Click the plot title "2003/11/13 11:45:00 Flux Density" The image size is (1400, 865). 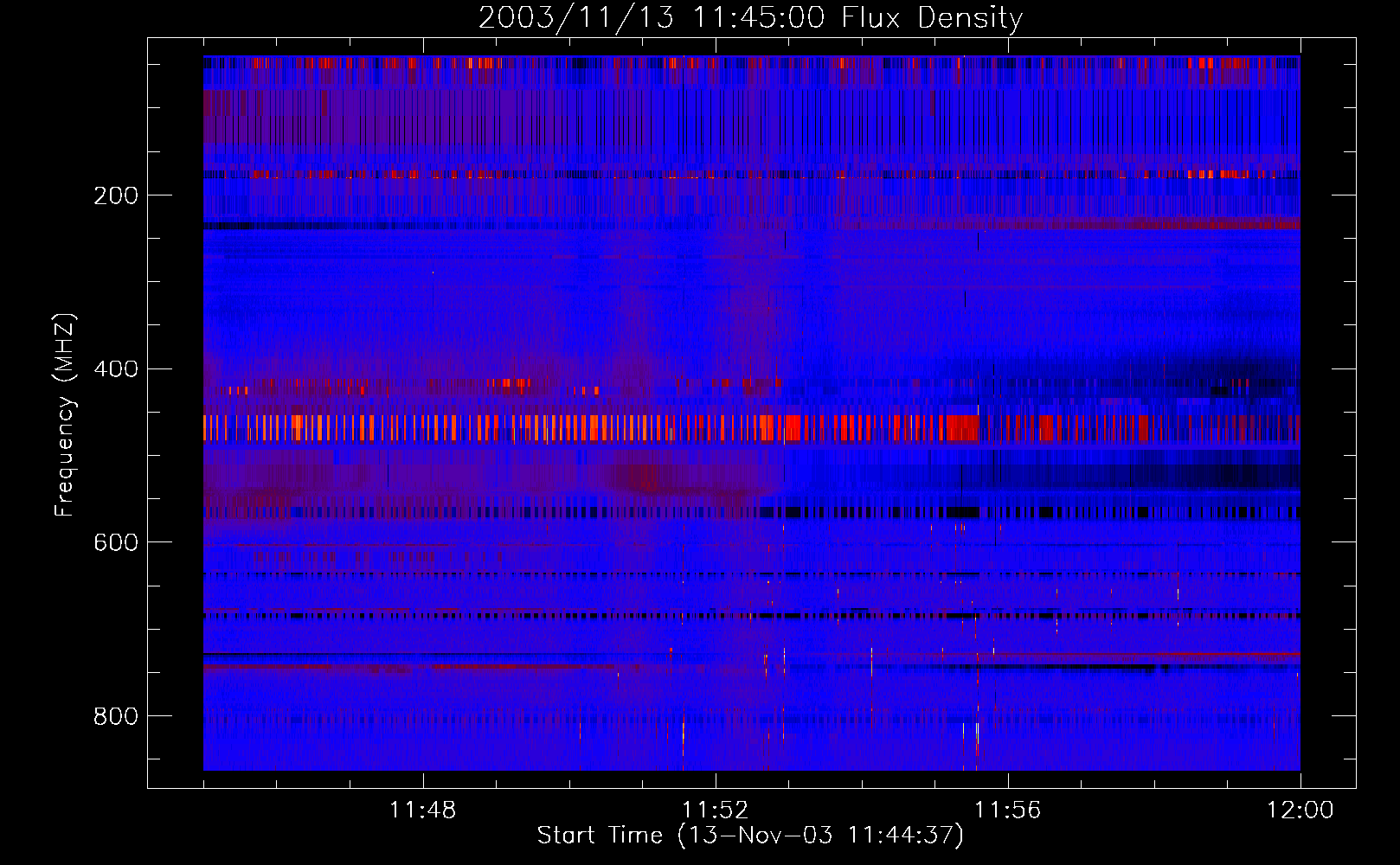750,17
